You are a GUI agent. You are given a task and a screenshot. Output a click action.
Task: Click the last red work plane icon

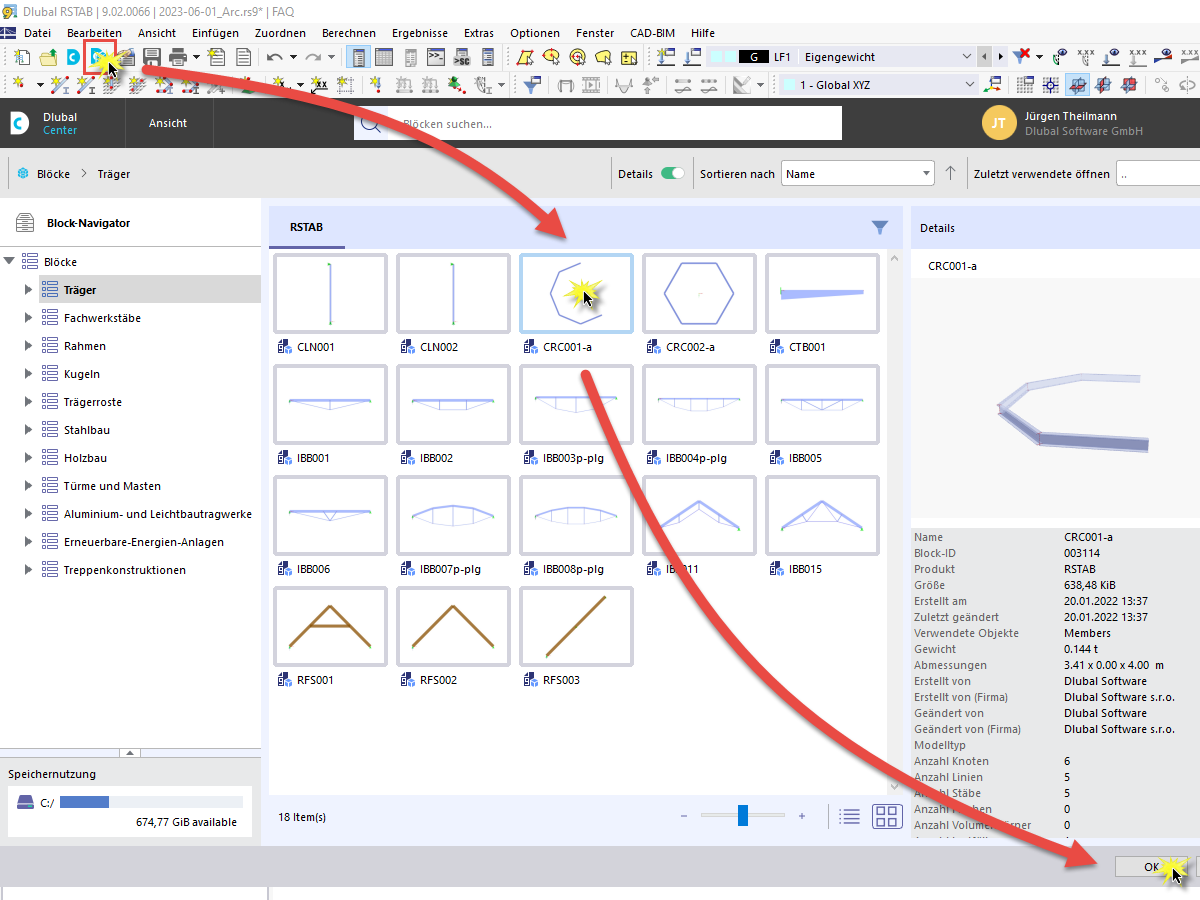click(x=1129, y=85)
